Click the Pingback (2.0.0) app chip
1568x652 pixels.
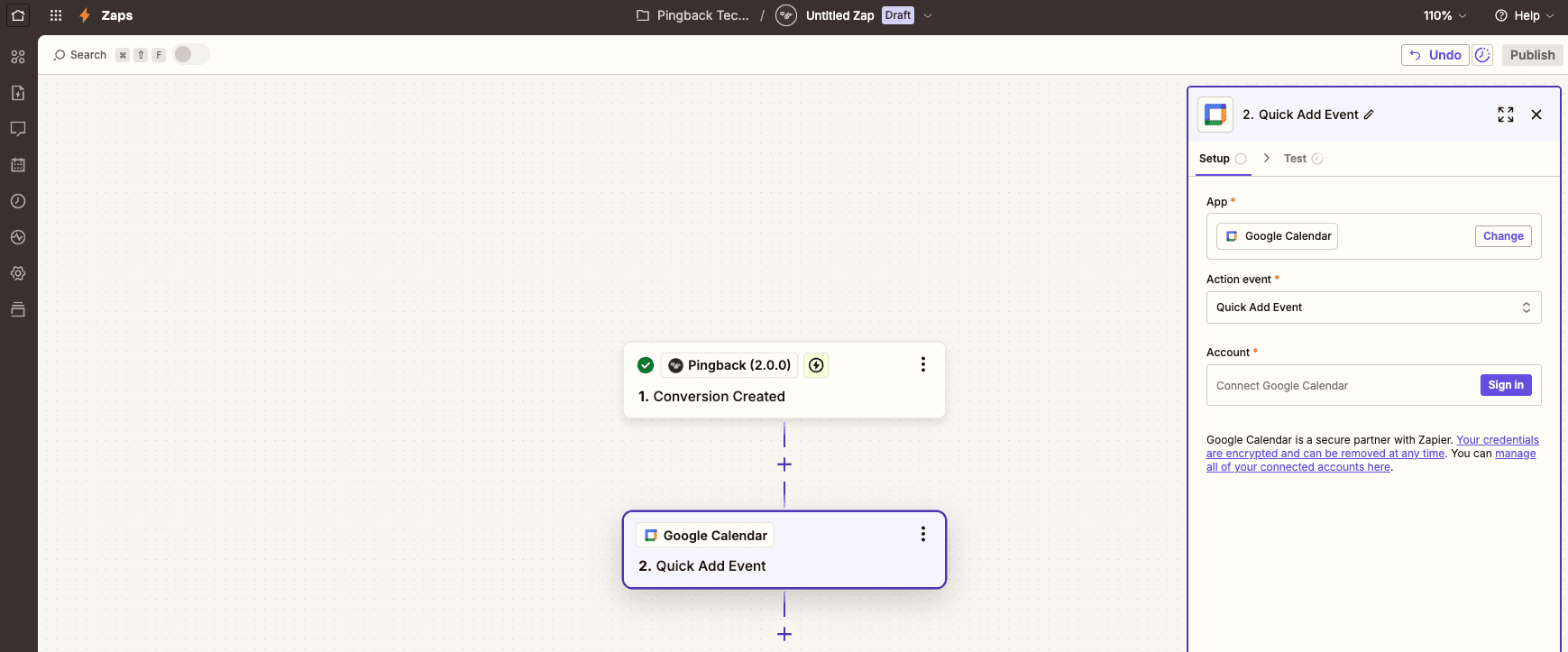point(729,365)
